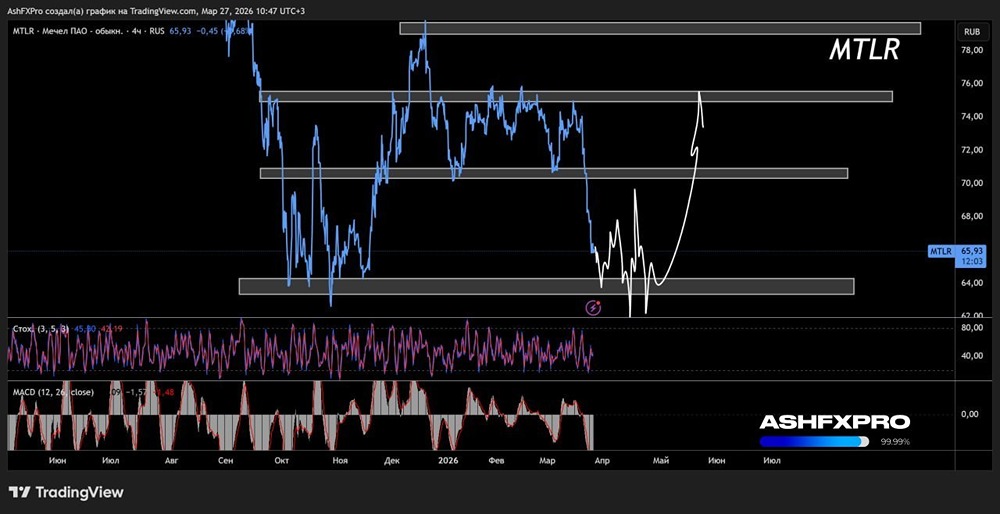Click the Фев label on time axis
Image resolution: width=1000 pixels, height=514 pixels.
pyautogui.click(x=496, y=460)
